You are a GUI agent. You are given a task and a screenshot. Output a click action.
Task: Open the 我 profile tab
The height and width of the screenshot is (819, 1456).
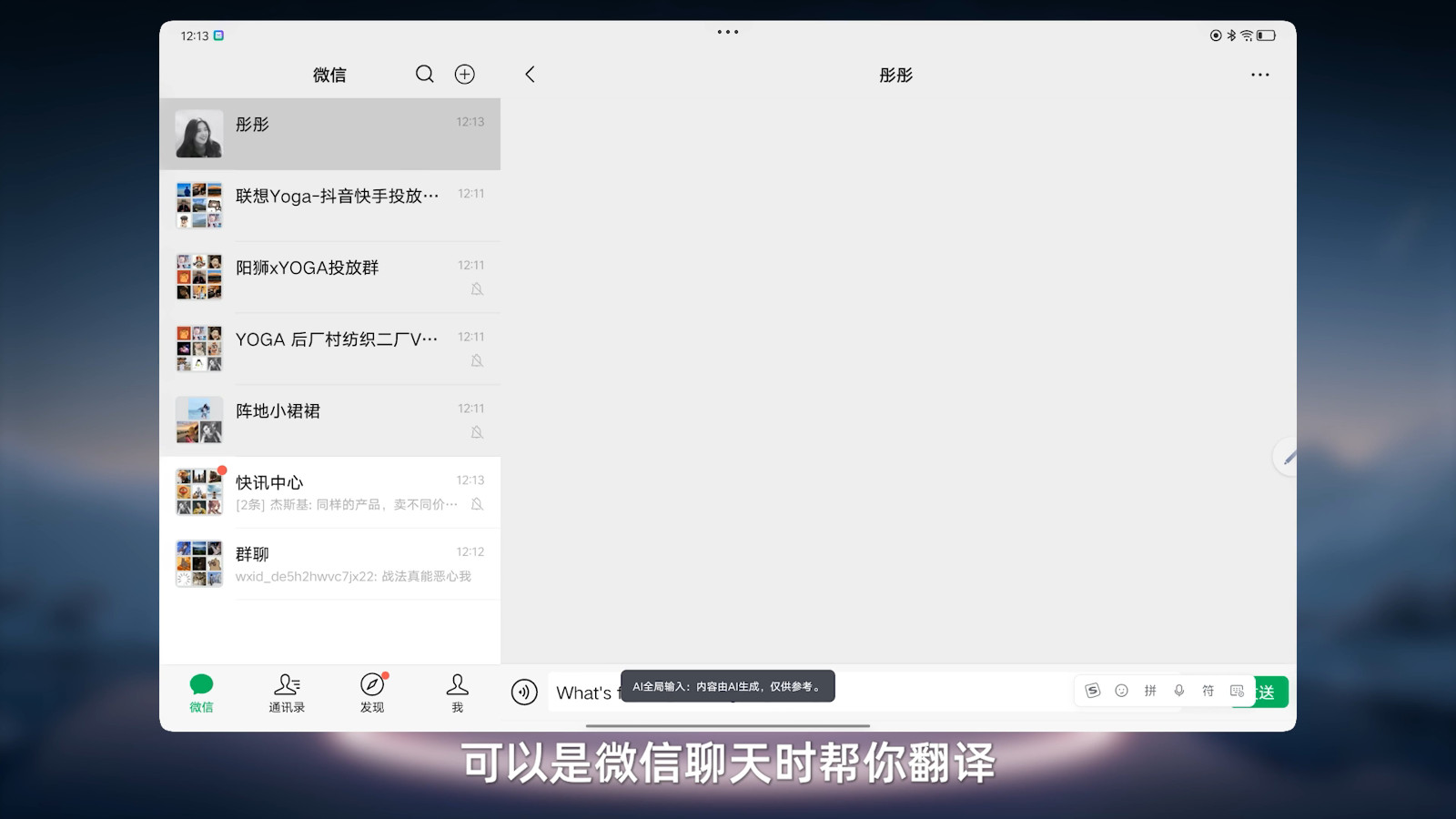[x=458, y=693]
